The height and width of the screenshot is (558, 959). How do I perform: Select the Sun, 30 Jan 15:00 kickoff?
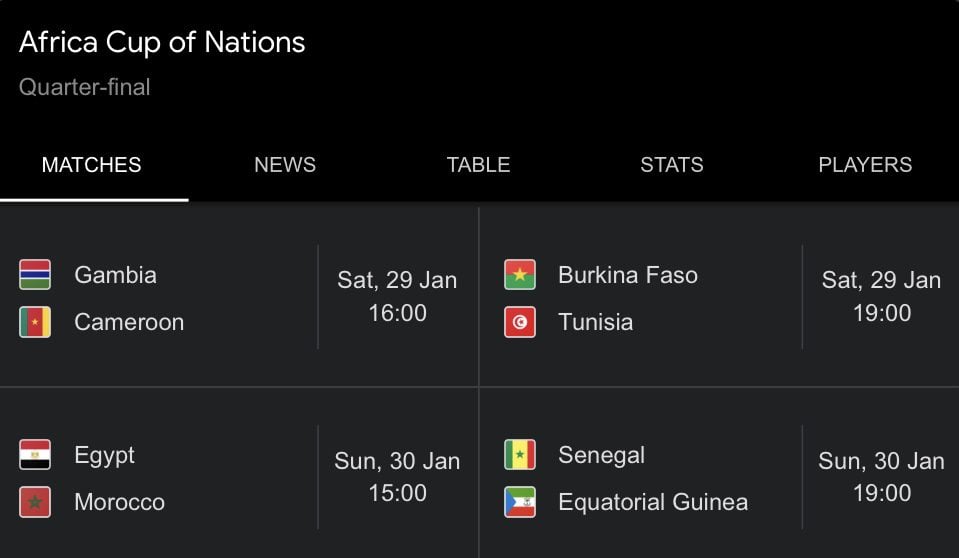click(x=398, y=477)
